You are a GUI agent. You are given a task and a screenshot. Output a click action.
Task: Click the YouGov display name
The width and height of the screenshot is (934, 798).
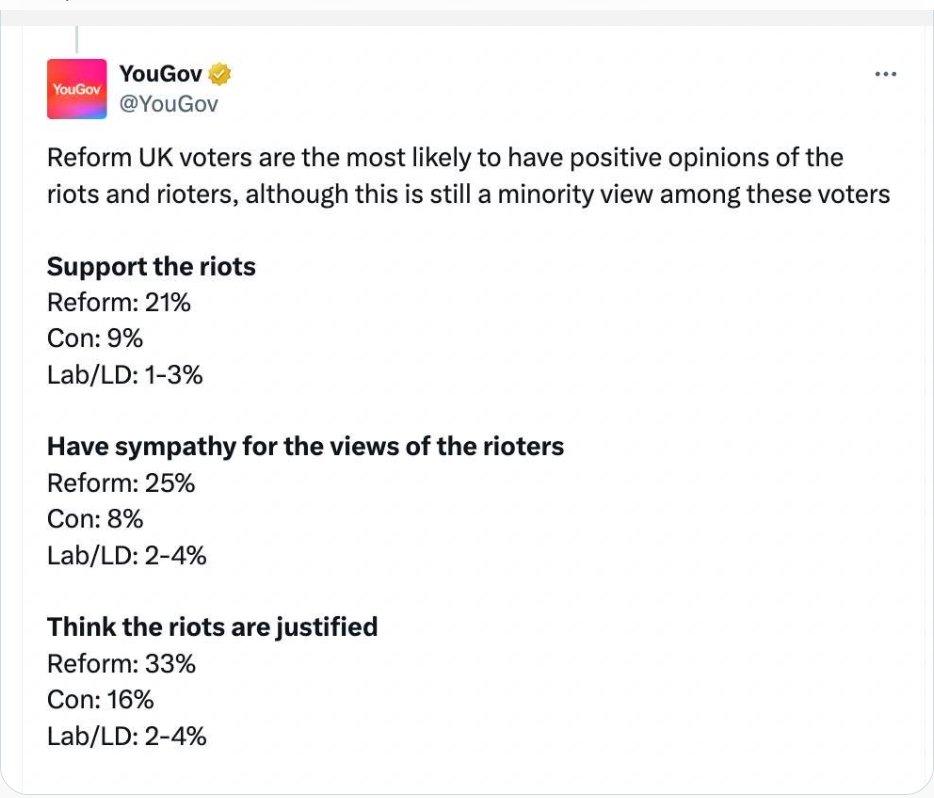161,74
